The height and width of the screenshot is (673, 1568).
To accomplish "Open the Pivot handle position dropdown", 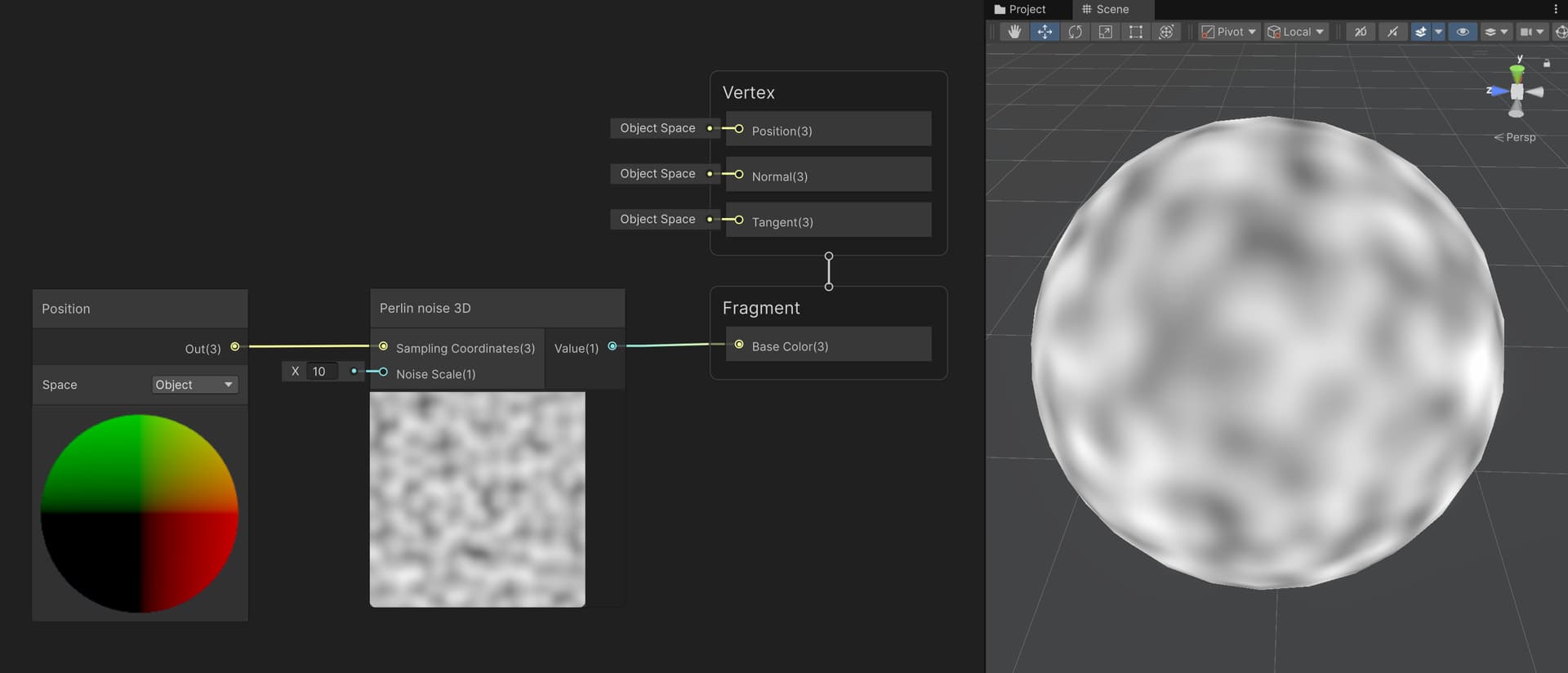I will click(x=1228, y=32).
